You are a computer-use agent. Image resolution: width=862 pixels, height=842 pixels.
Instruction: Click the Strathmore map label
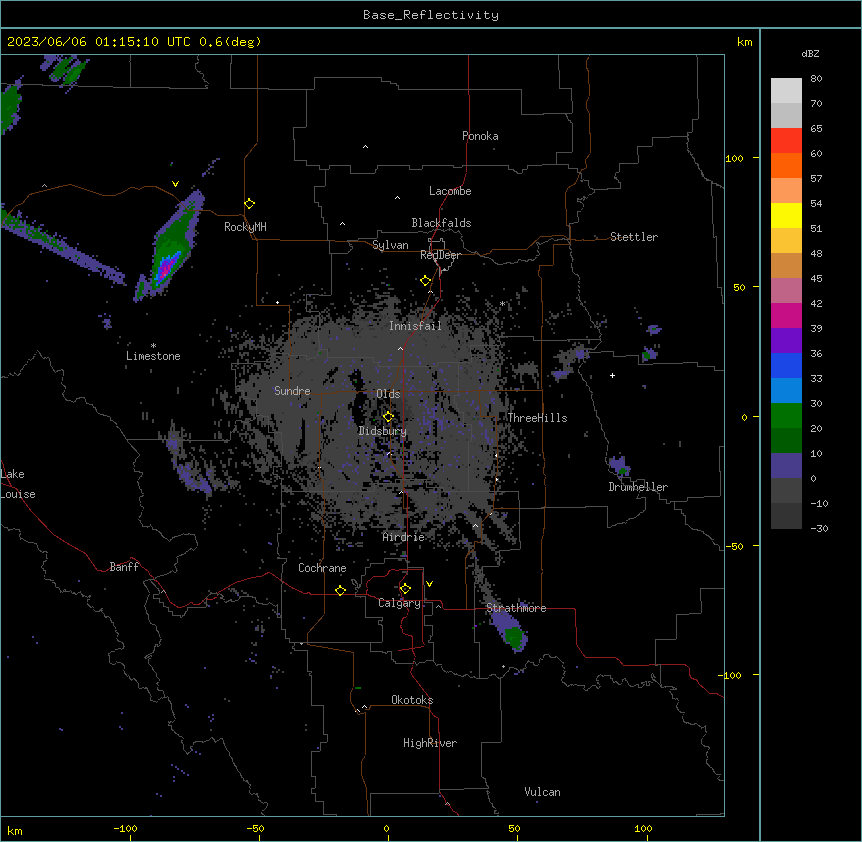point(516,608)
